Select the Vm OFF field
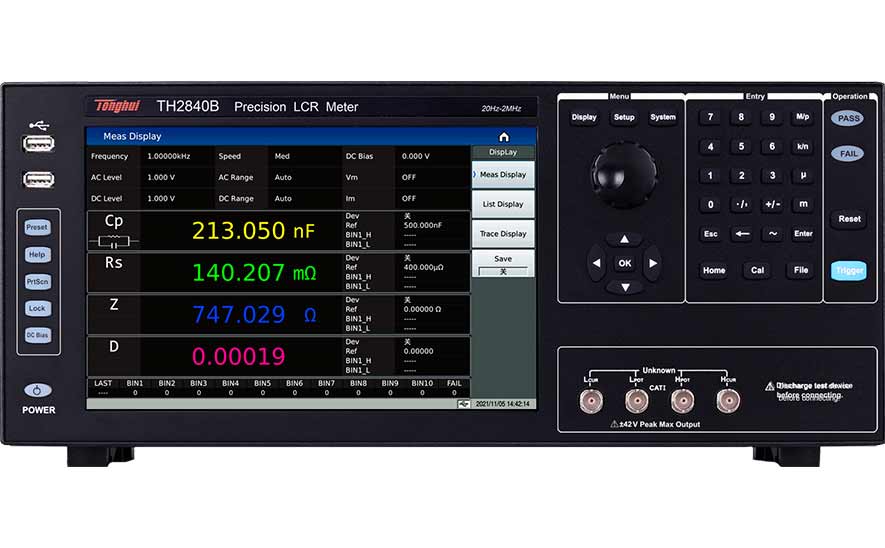The width and height of the screenshot is (885, 548). [409, 177]
